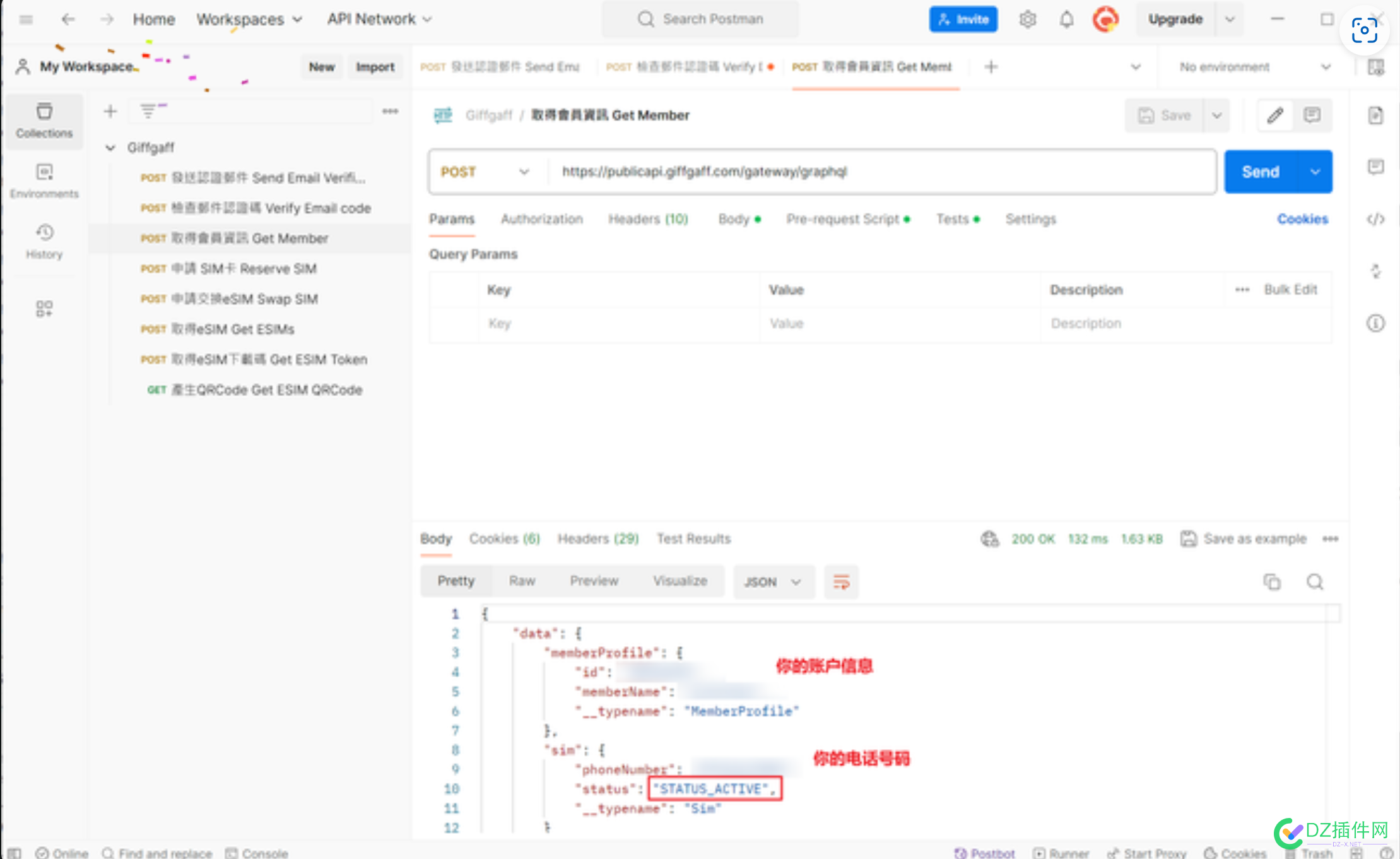Image resolution: width=1400 pixels, height=859 pixels.
Task: Collapse the Giffgaff collection folder
Action: [110, 148]
